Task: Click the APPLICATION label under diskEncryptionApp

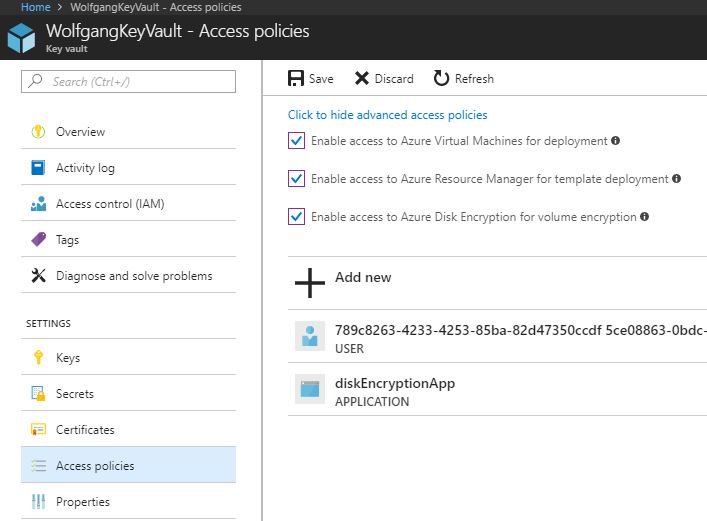Action: [372, 401]
